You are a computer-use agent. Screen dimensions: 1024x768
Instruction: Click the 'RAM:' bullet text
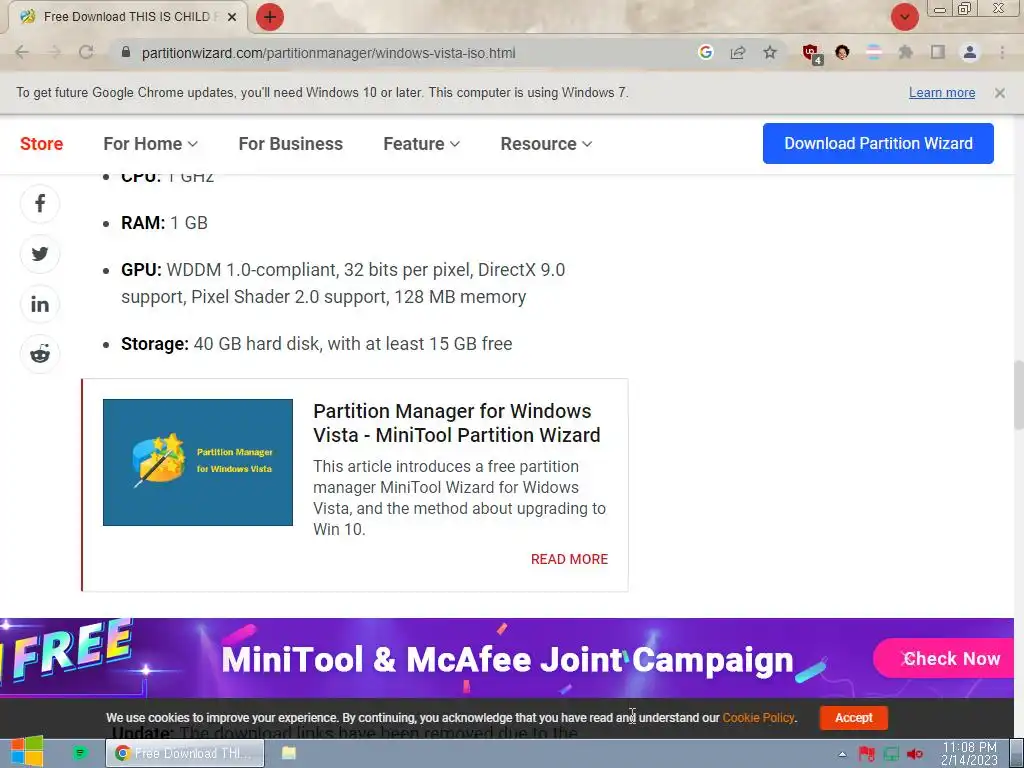point(165,223)
